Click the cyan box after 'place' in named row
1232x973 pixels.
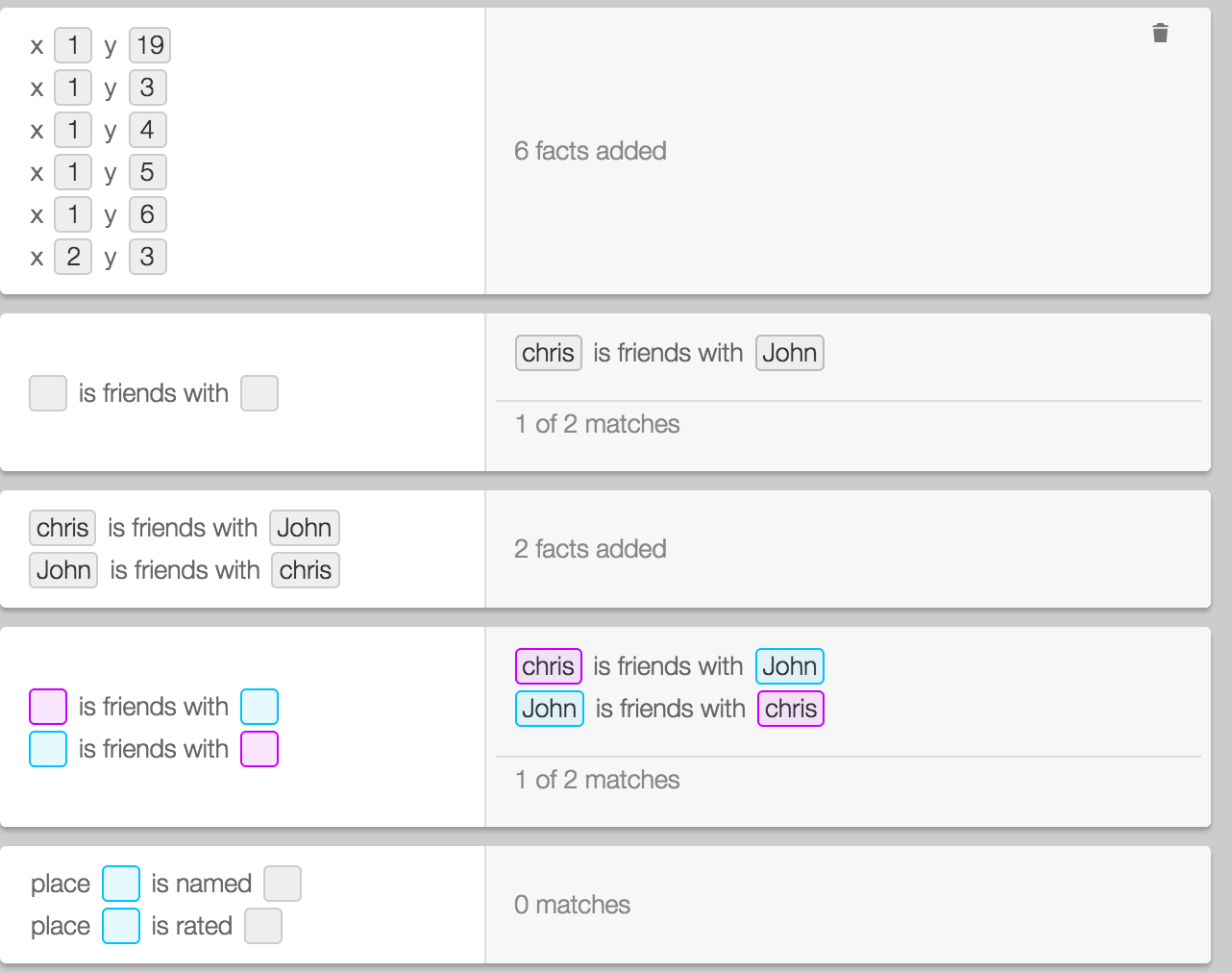click(x=121, y=884)
